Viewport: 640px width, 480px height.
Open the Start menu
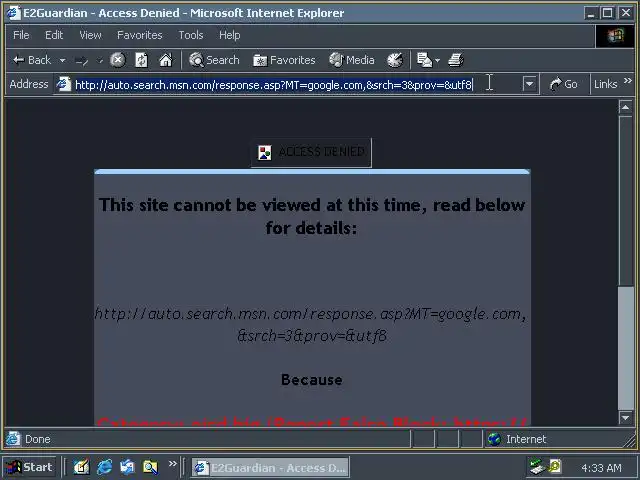pos(29,467)
